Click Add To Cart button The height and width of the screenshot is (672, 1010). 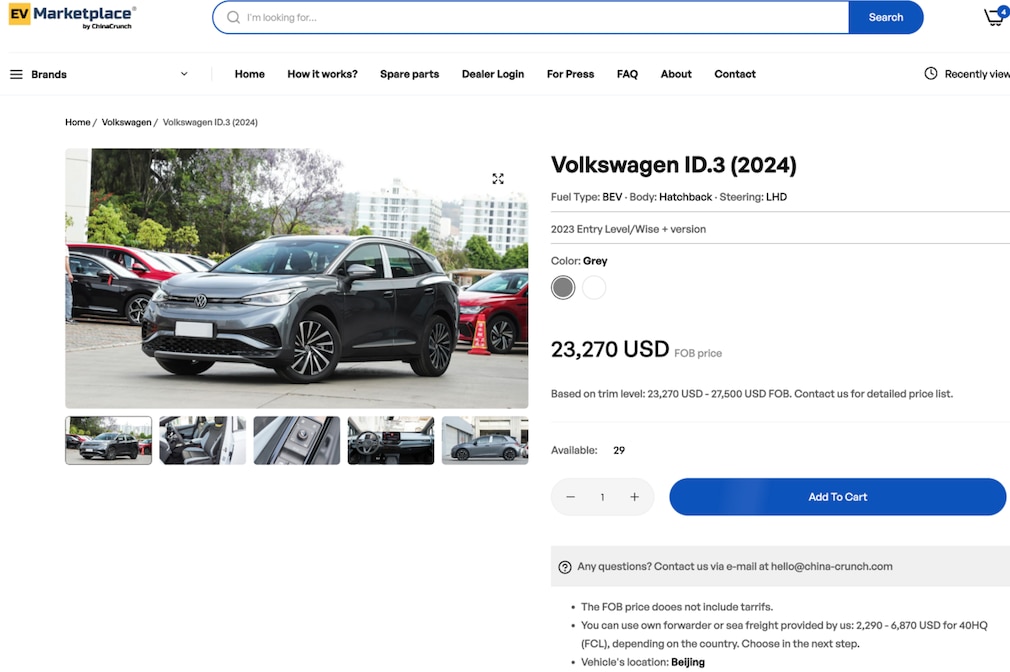(837, 497)
